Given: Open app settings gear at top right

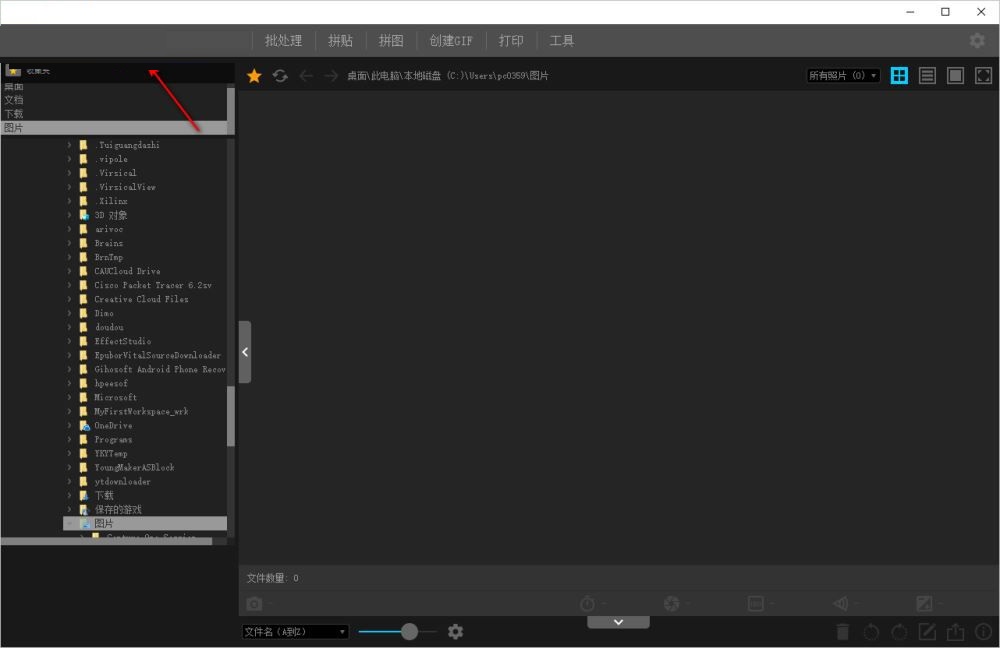Looking at the screenshot, I should 977,41.
